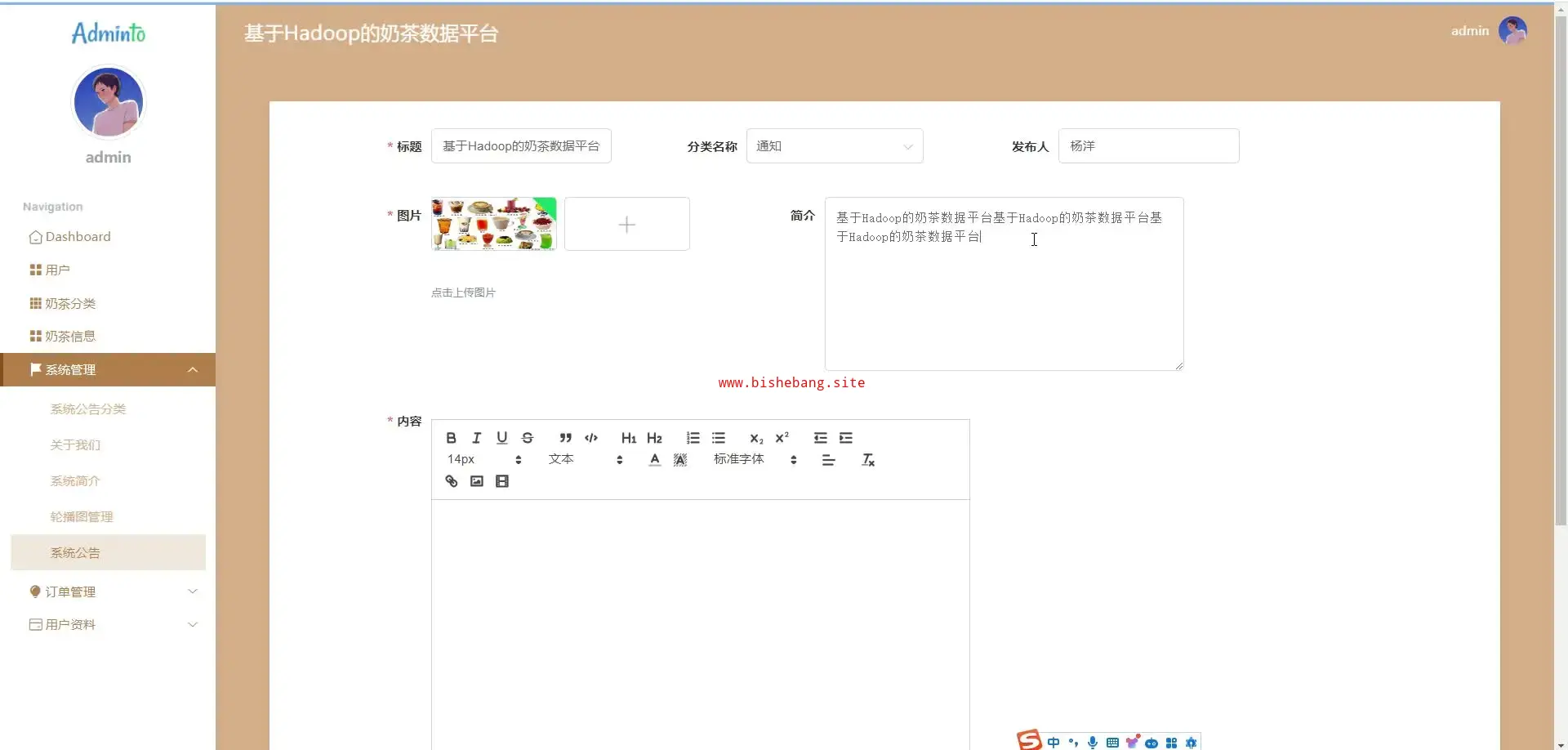Click the code block icon
Screen dimensions: 1568x750
click(x=591, y=438)
